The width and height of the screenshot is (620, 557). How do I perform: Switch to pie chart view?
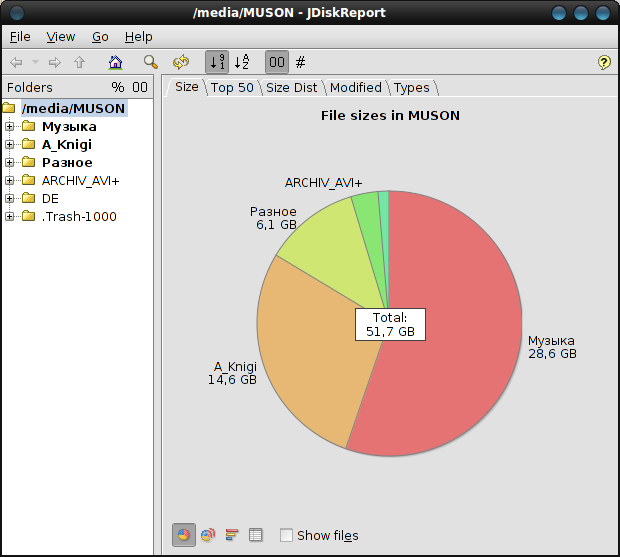(184, 535)
